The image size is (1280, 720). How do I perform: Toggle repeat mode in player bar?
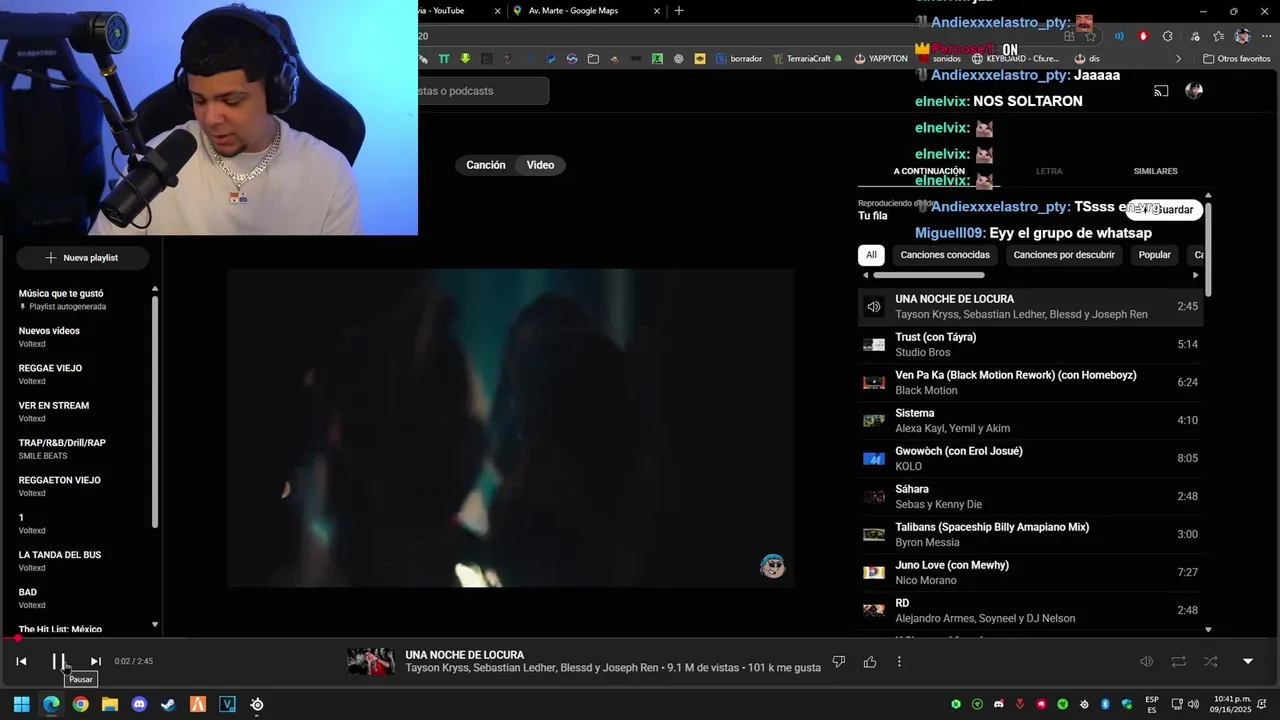pyautogui.click(x=1179, y=662)
